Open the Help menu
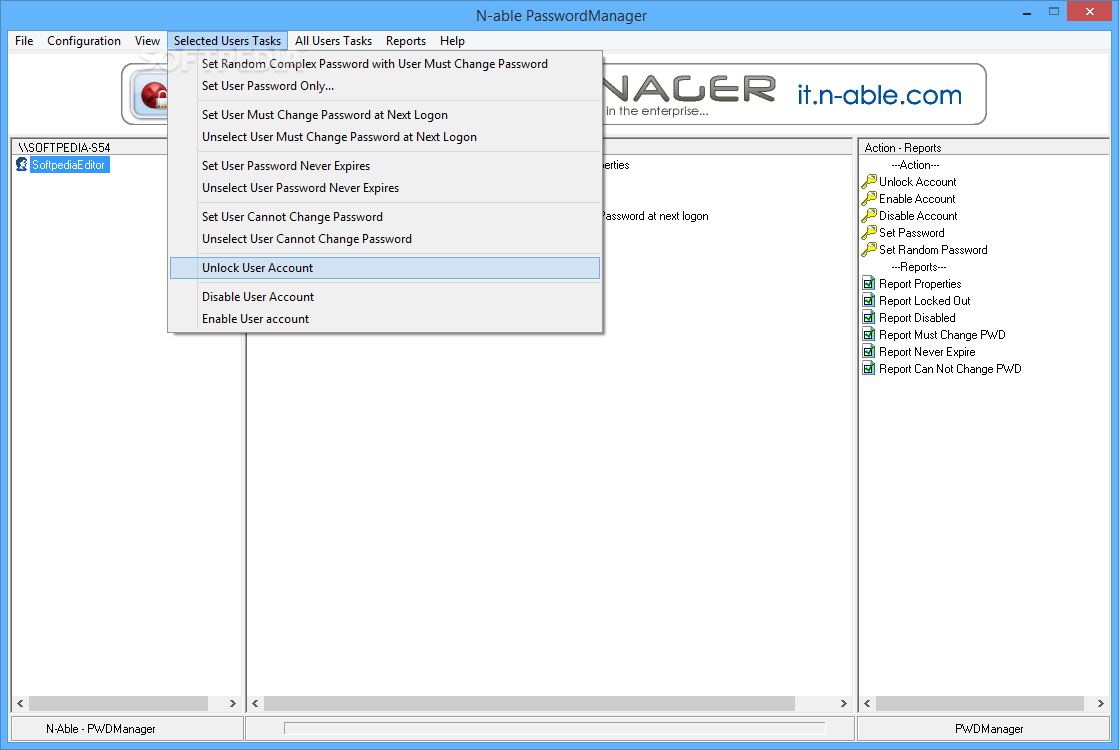This screenshot has width=1119, height=750. (x=452, y=41)
